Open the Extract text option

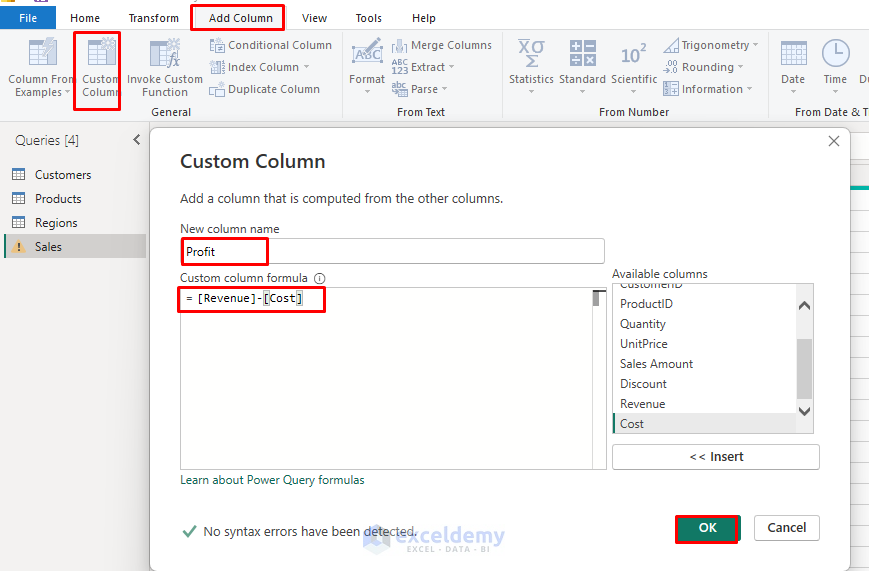tap(423, 67)
